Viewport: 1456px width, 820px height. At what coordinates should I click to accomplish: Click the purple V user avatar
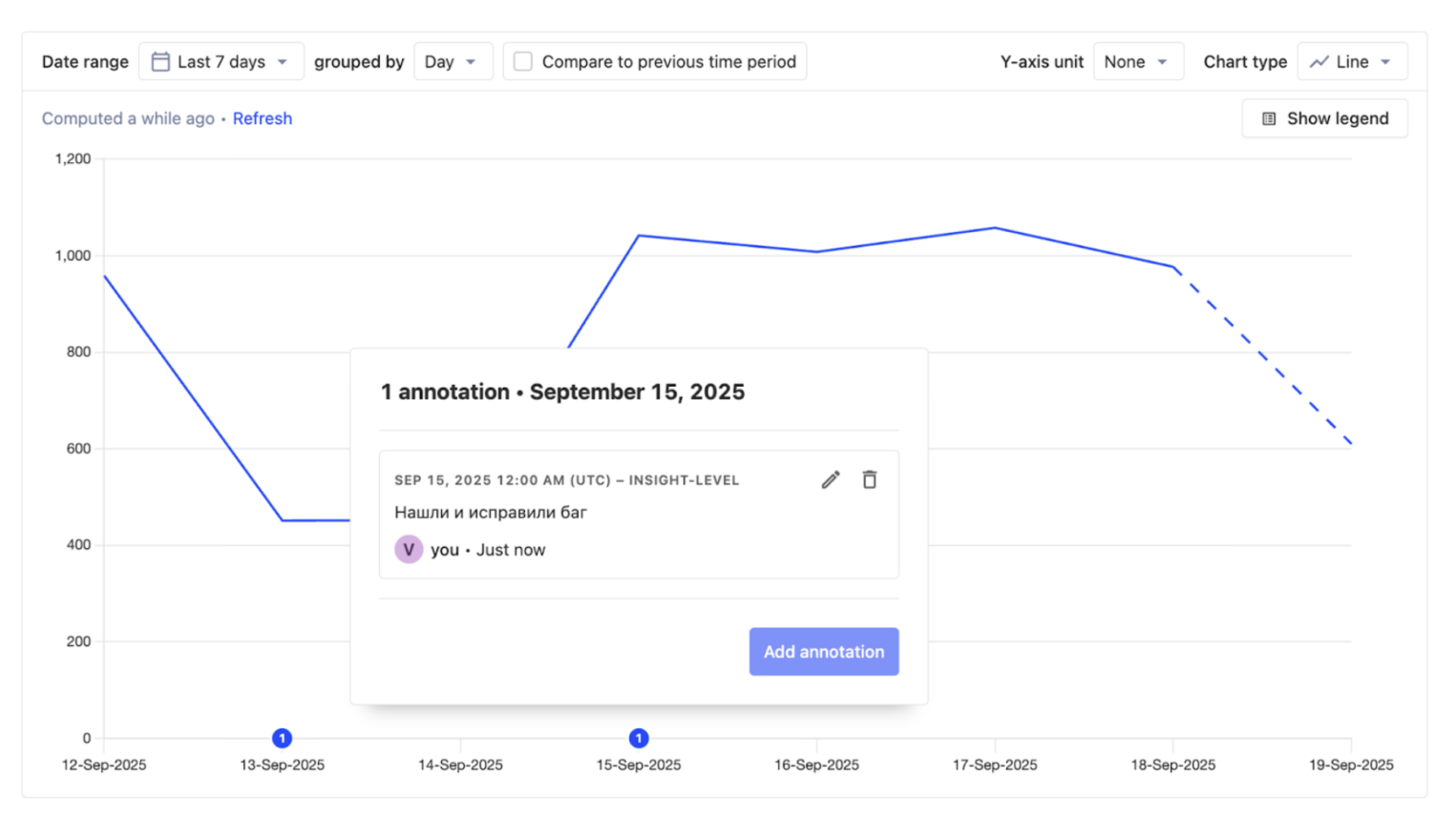(x=409, y=550)
